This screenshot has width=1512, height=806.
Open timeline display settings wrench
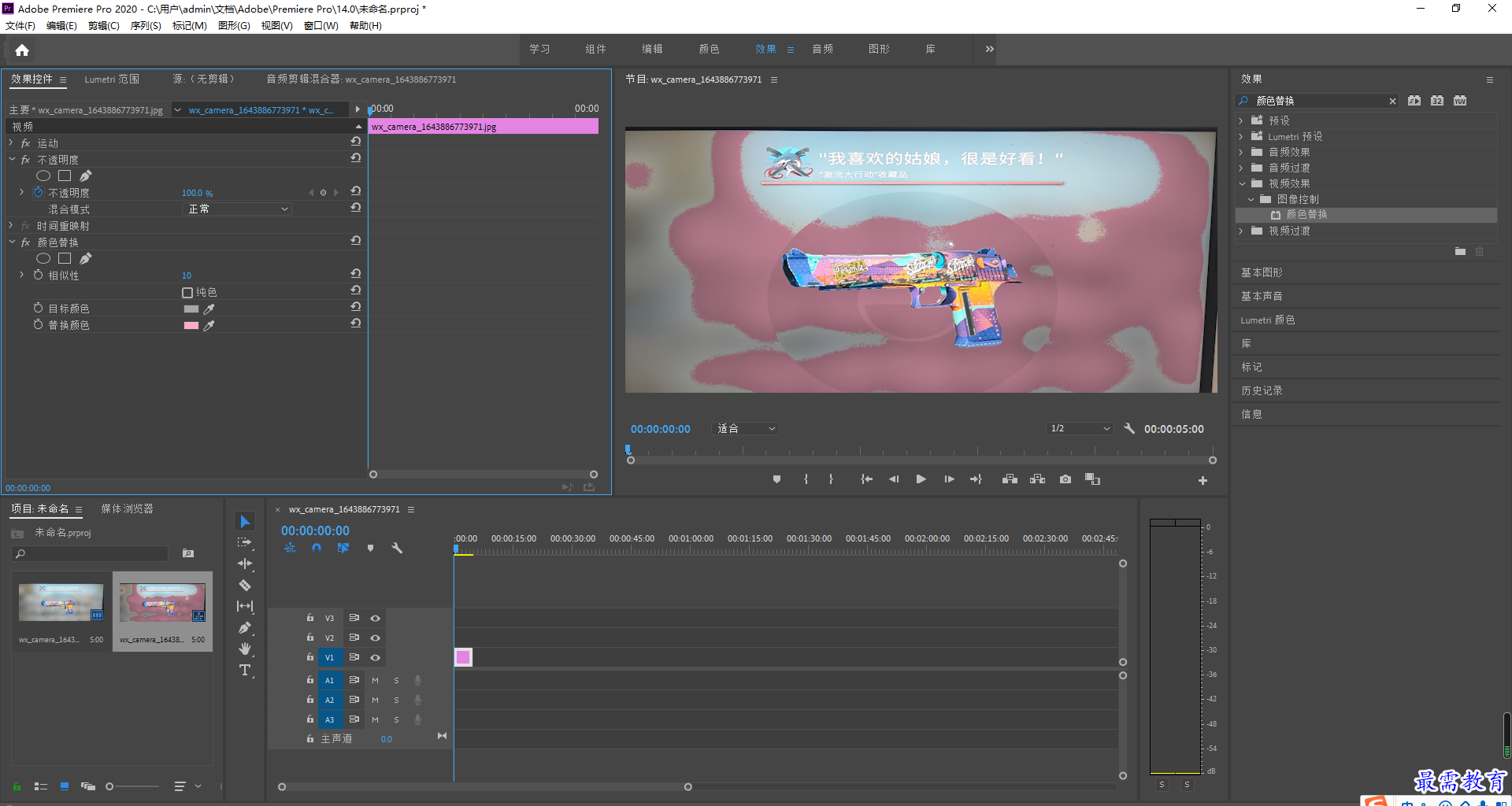pyautogui.click(x=397, y=548)
